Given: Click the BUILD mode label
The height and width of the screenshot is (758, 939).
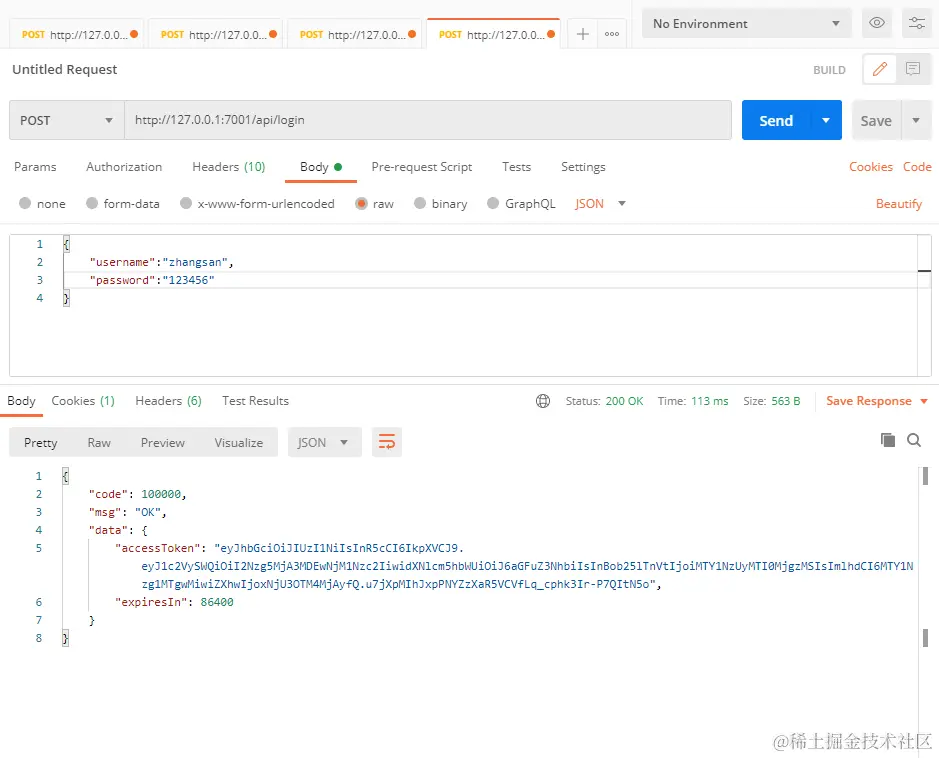Looking at the screenshot, I should pos(829,70).
